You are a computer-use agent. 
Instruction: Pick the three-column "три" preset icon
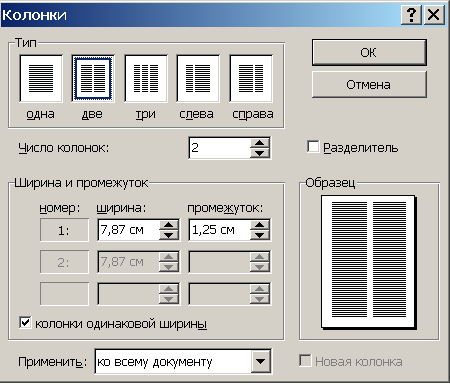click(x=146, y=79)
